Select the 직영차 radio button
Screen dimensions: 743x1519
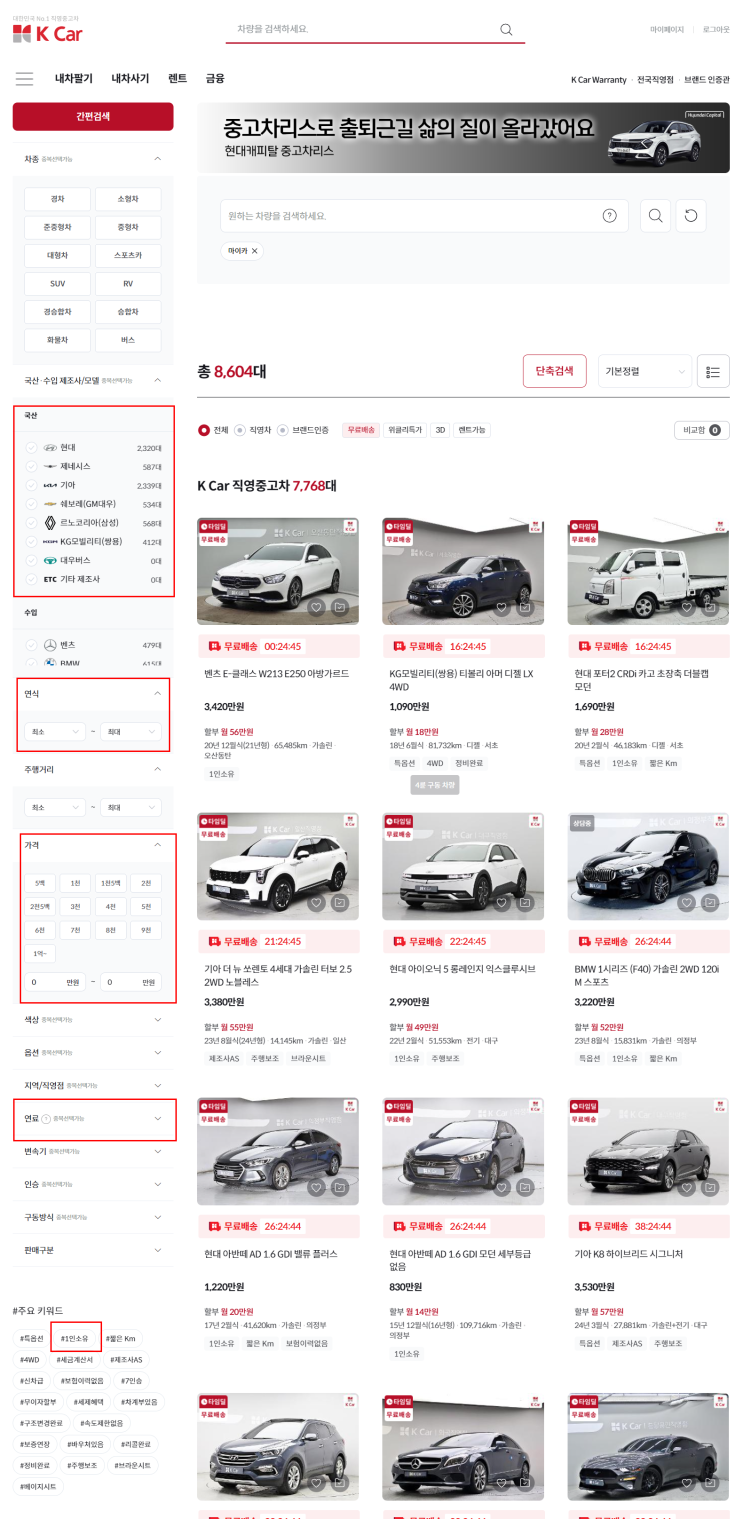point(240,430)
